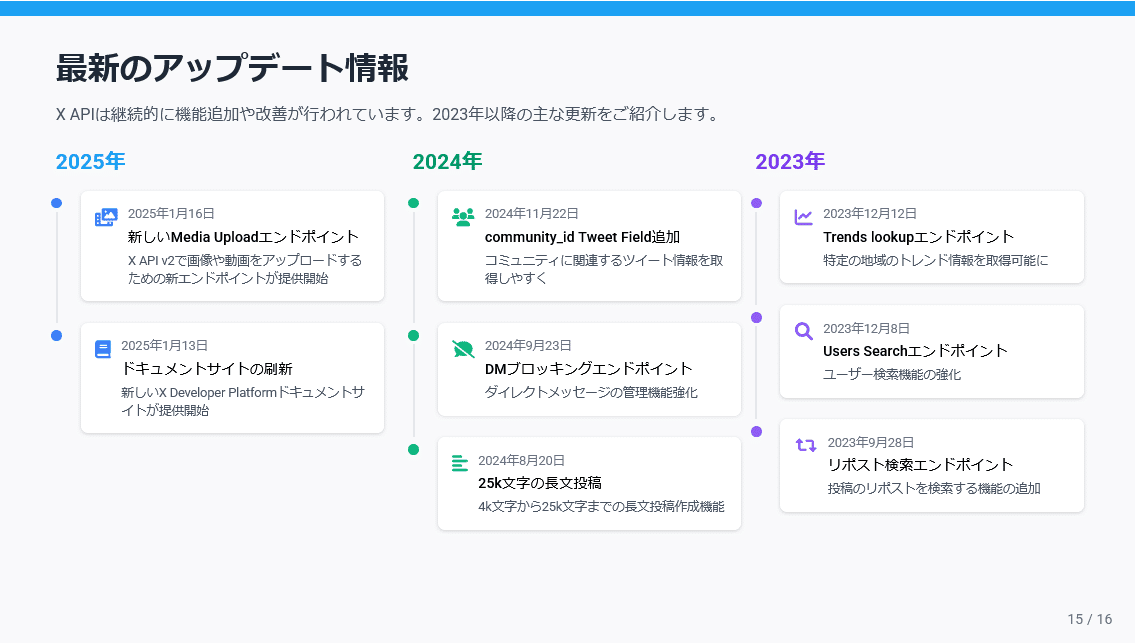Click the date 2023年9月28日
This screenshot has height=643, width=1135.
click(871, 442)
